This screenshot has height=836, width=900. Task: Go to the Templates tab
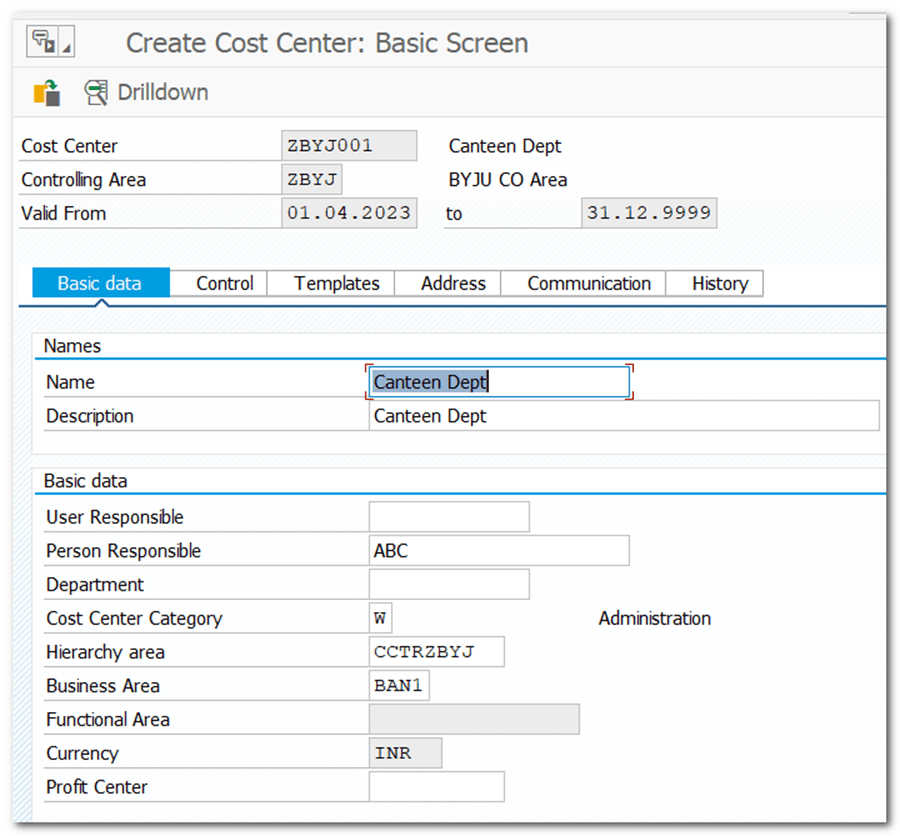pyautogui.click(x=337, y=283)
